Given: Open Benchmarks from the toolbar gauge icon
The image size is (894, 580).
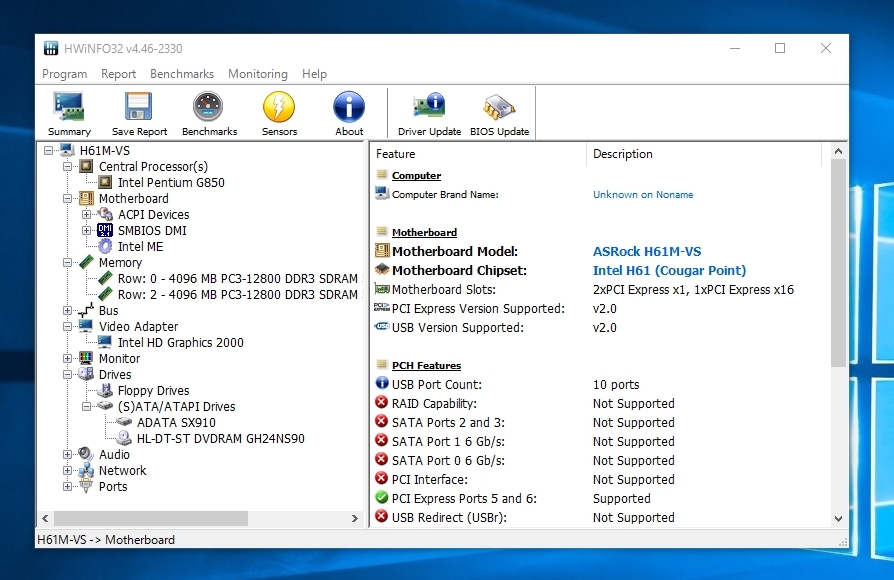Looking at the screenshot, I should click(209, 107).
